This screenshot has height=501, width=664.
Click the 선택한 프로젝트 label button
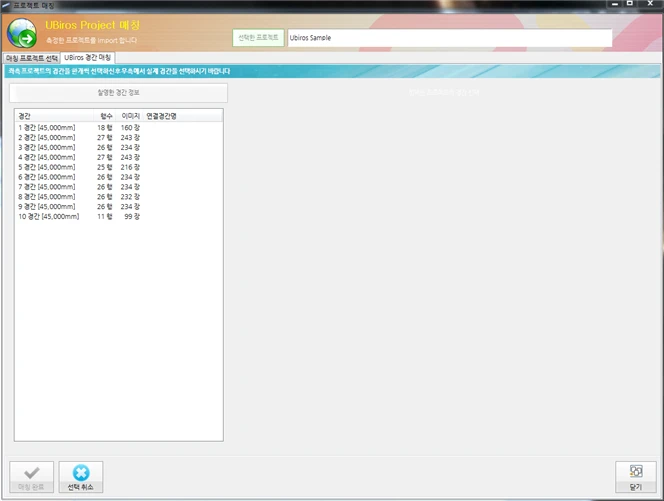coord(258,38)
